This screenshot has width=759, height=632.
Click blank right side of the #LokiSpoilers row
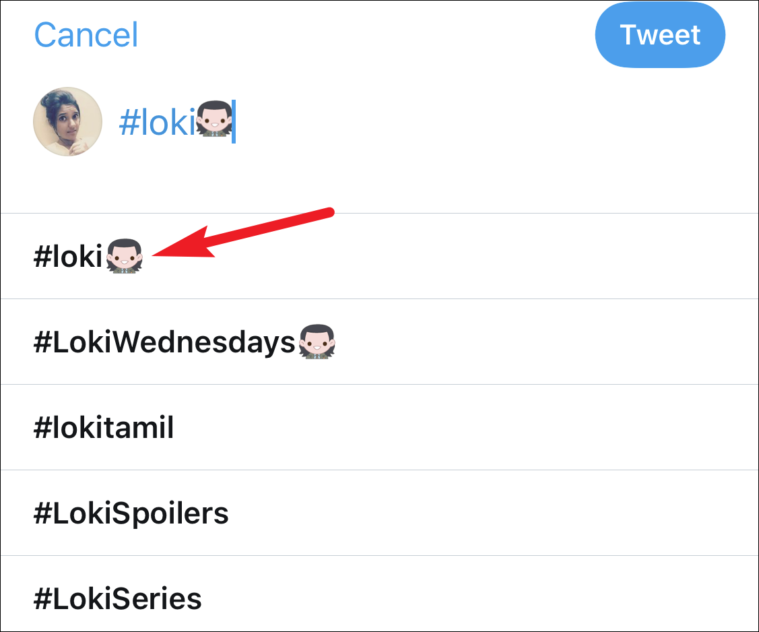click(550, 514)
